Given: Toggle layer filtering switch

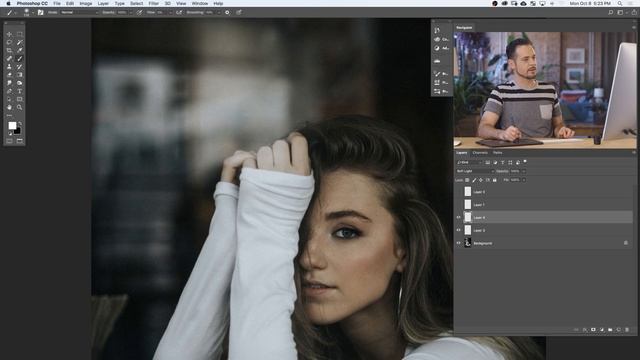Looking at the screenshot, I should [525, 162].
